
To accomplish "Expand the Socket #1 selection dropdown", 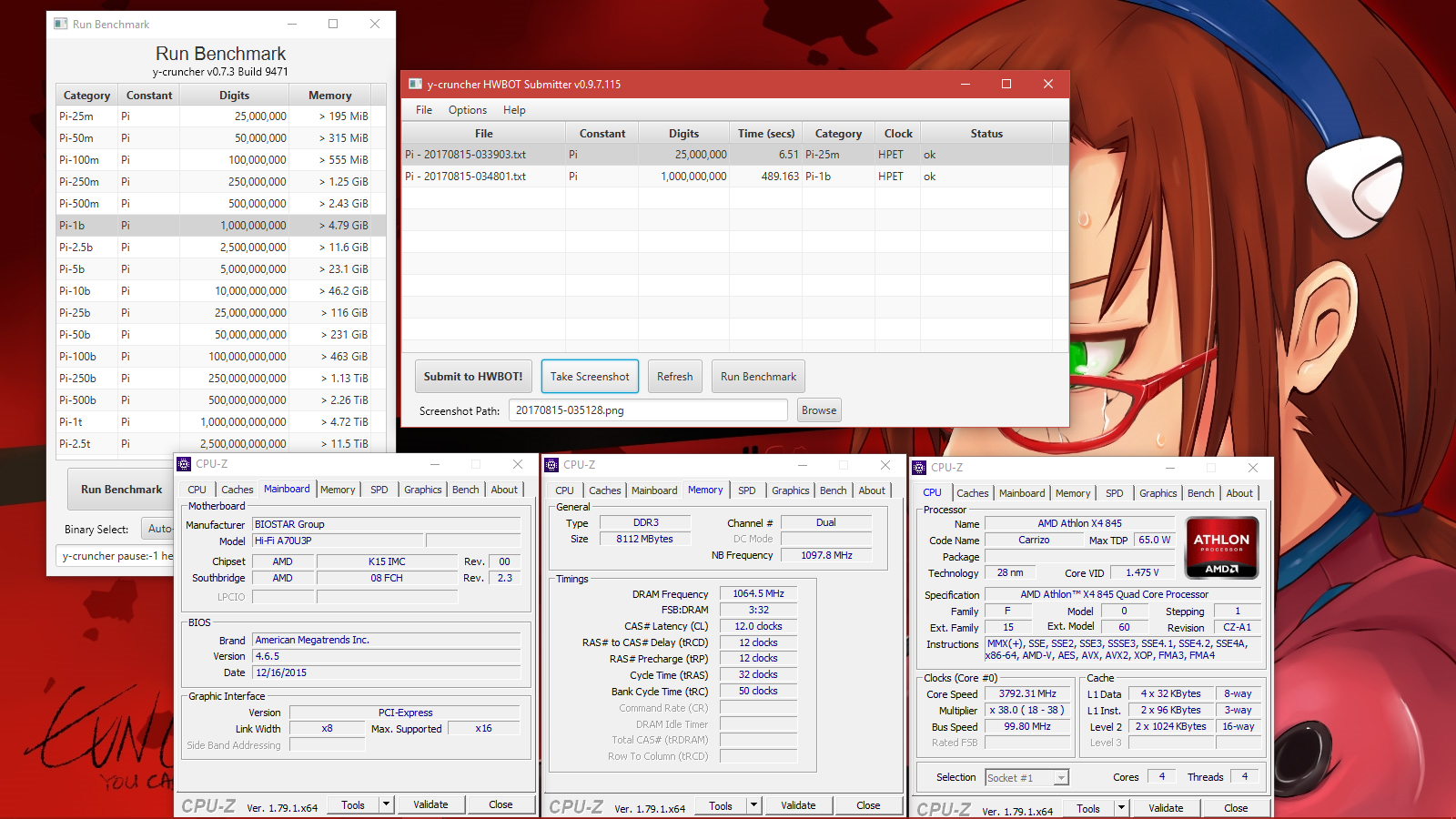I will (x=1060, y=778).
